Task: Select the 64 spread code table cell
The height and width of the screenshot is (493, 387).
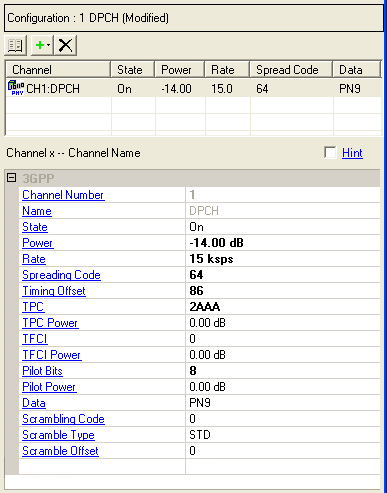Action: coord(262,89)
